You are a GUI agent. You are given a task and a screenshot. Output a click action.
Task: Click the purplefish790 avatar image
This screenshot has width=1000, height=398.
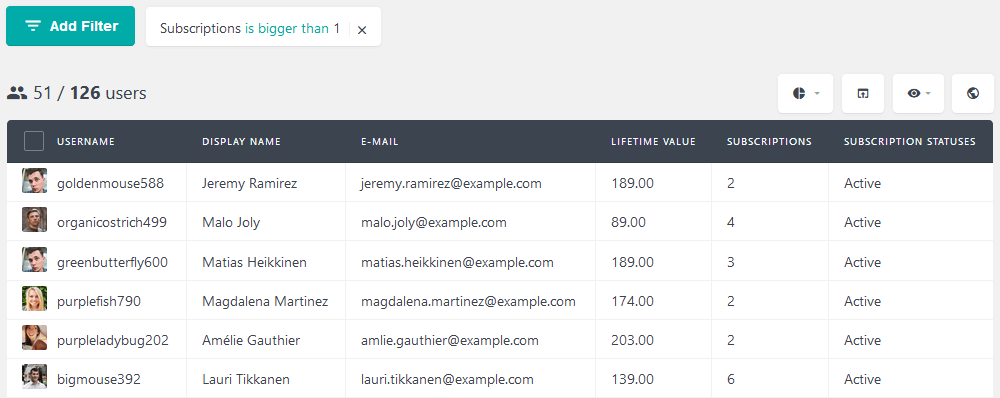[x=34, y=298]
